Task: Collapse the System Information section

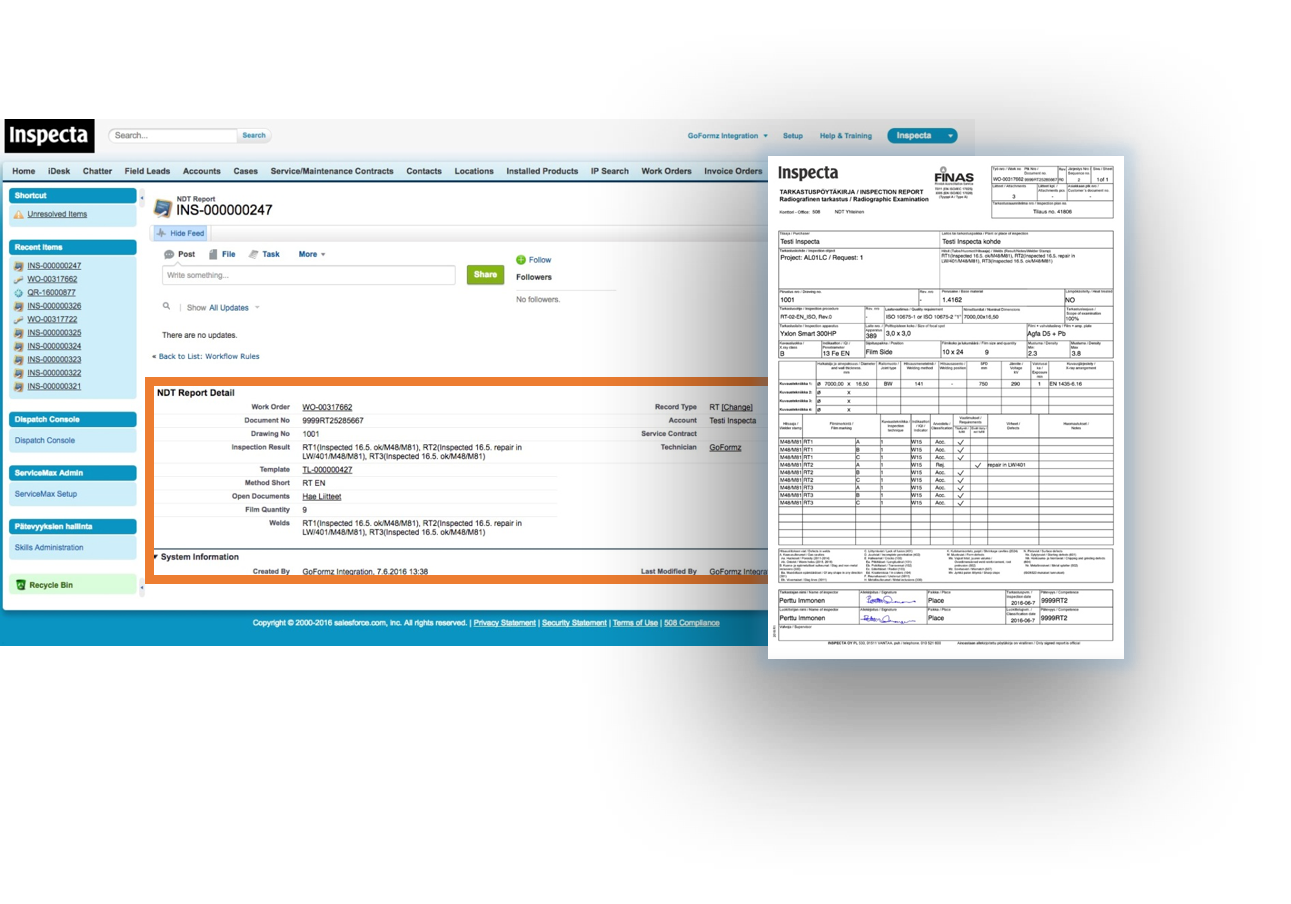Action: pos(156,556)
